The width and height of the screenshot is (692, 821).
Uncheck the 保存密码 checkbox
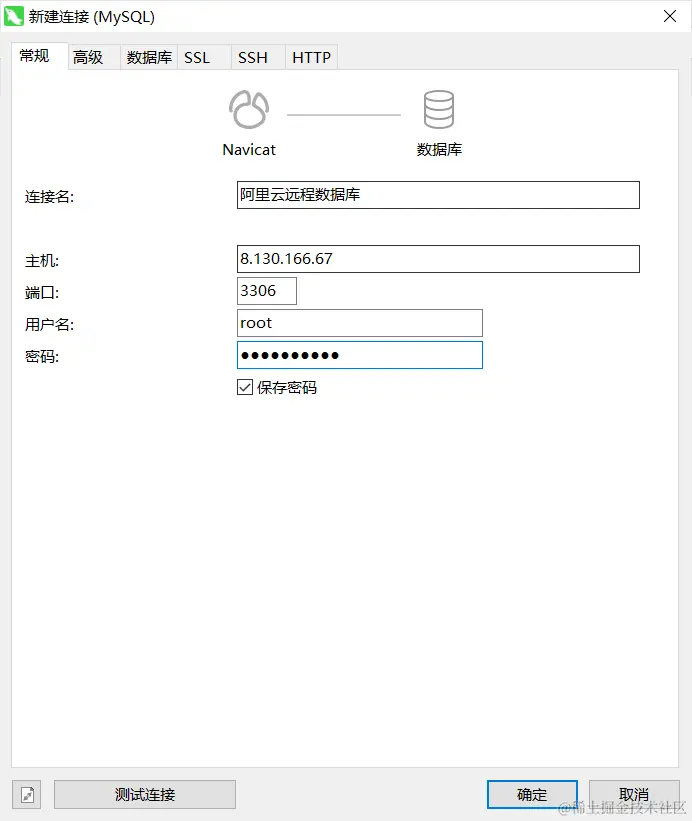pyautogui.click(x=245, y=387)
